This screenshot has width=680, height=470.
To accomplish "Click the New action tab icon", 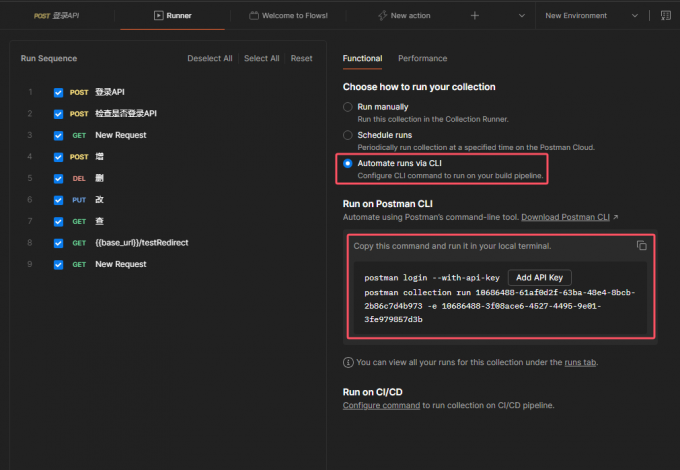I will coord(382,16).
